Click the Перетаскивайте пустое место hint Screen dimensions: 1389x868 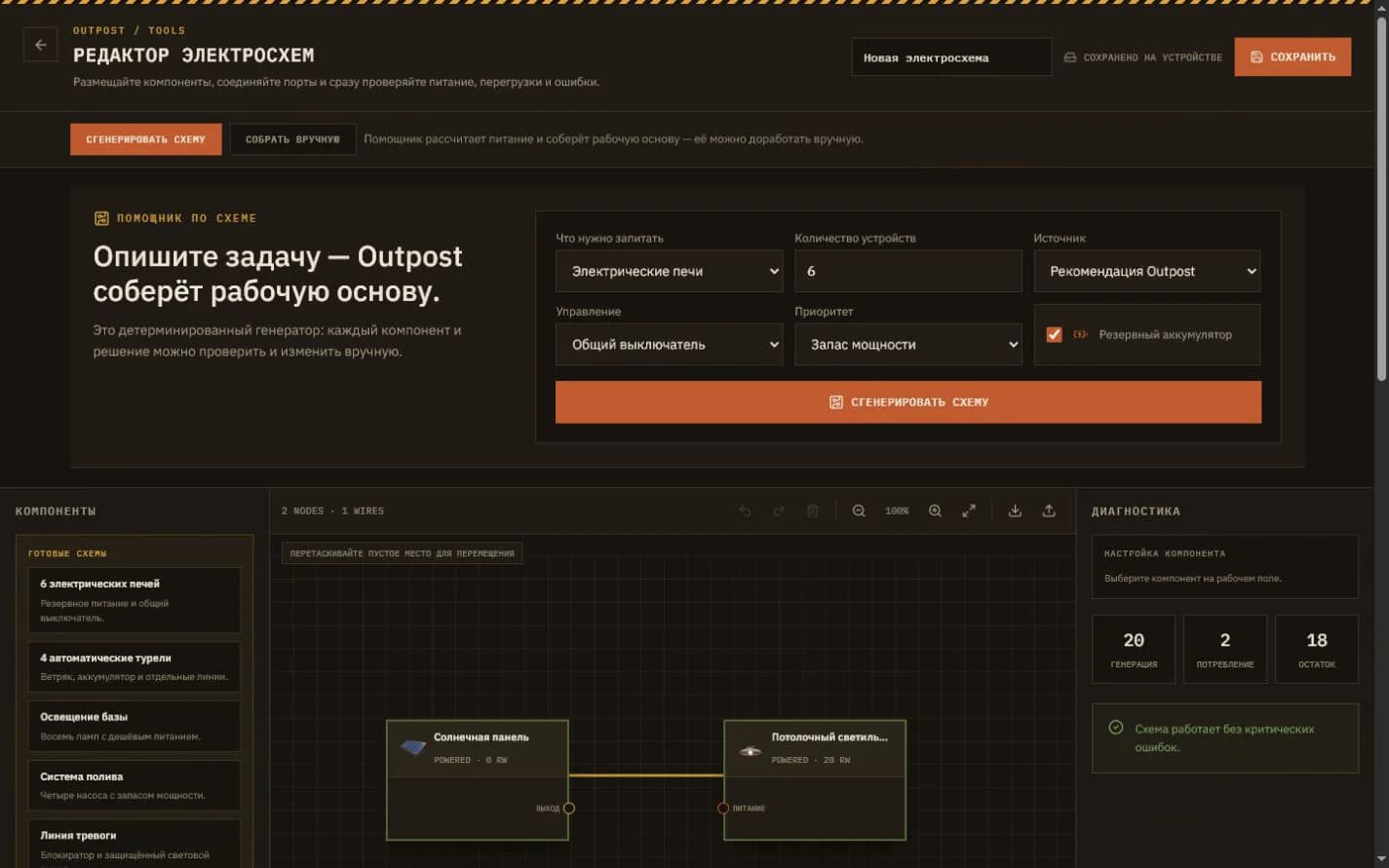pos(402,553)
